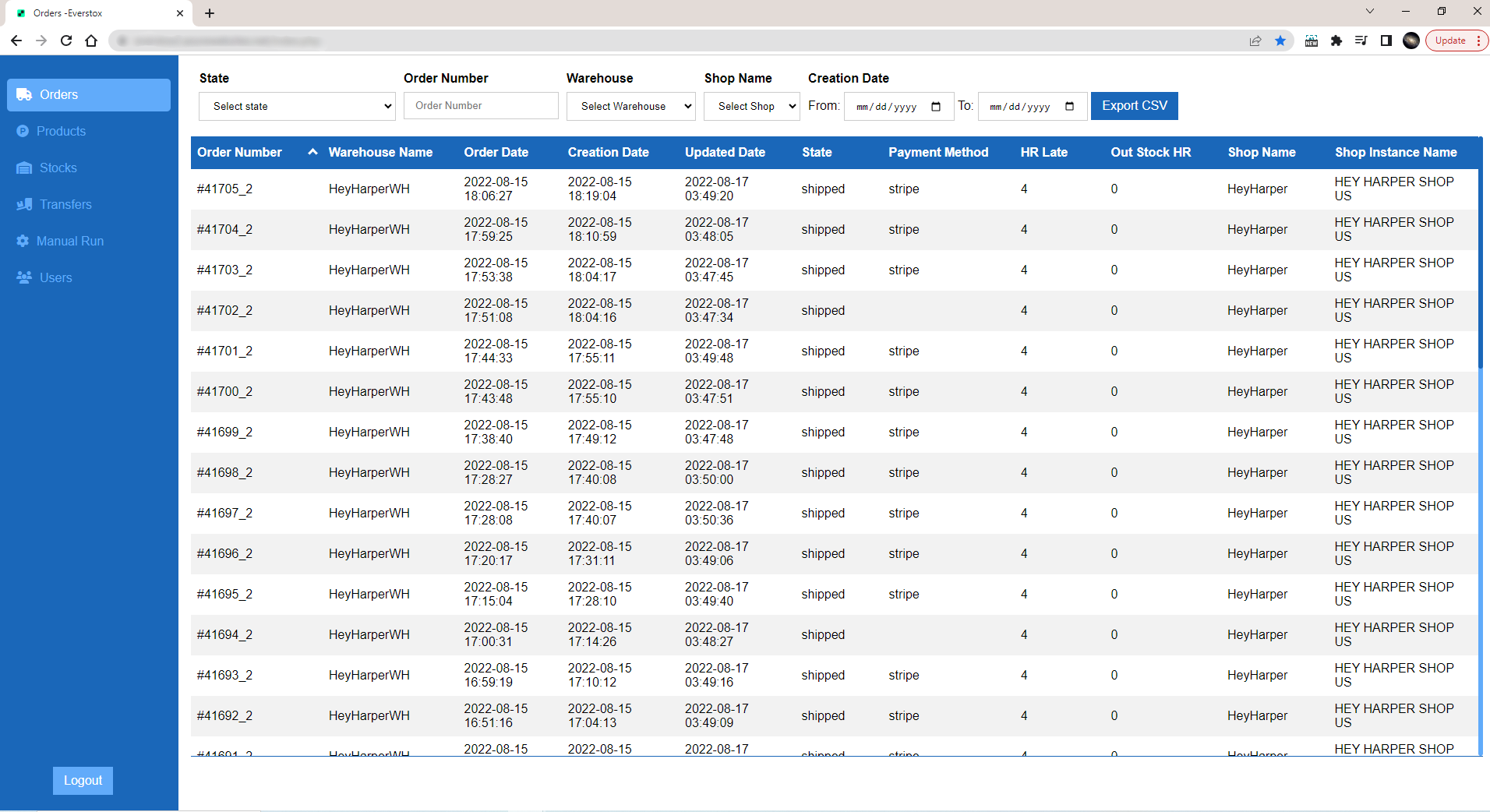Select order #41698_2 cell

tap(224, 473)
